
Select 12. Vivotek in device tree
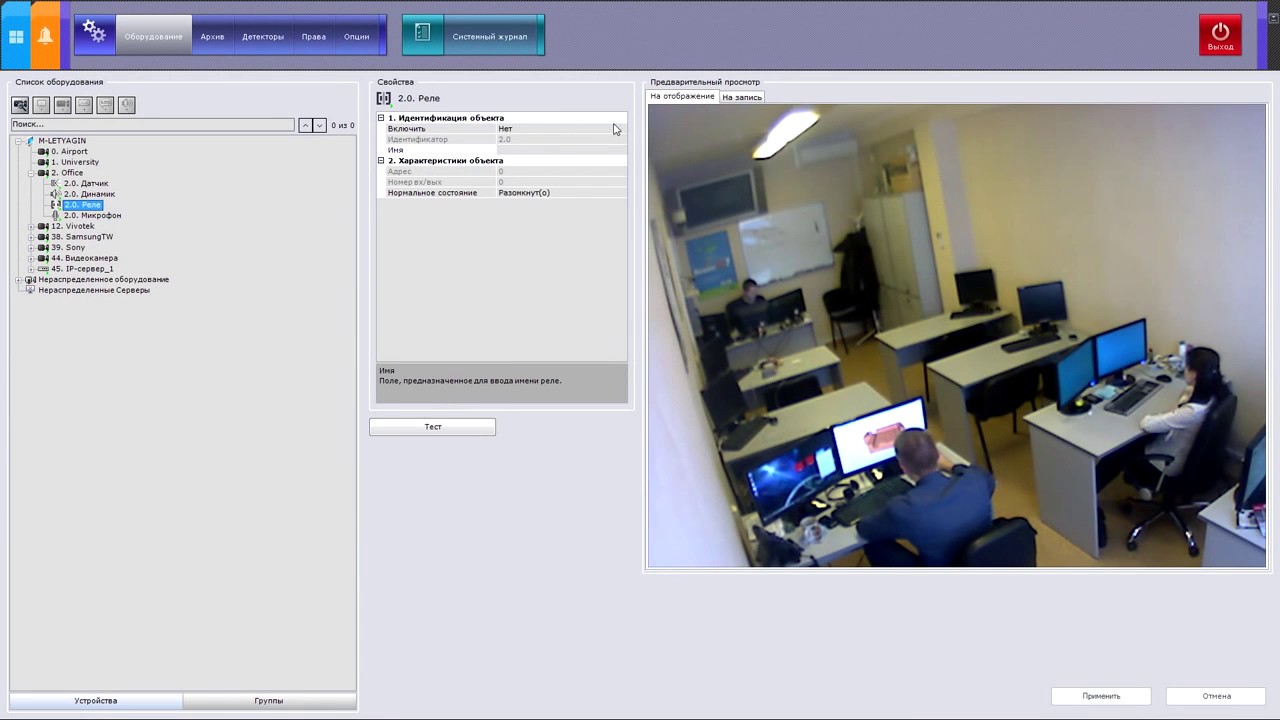tap(72, 227)
